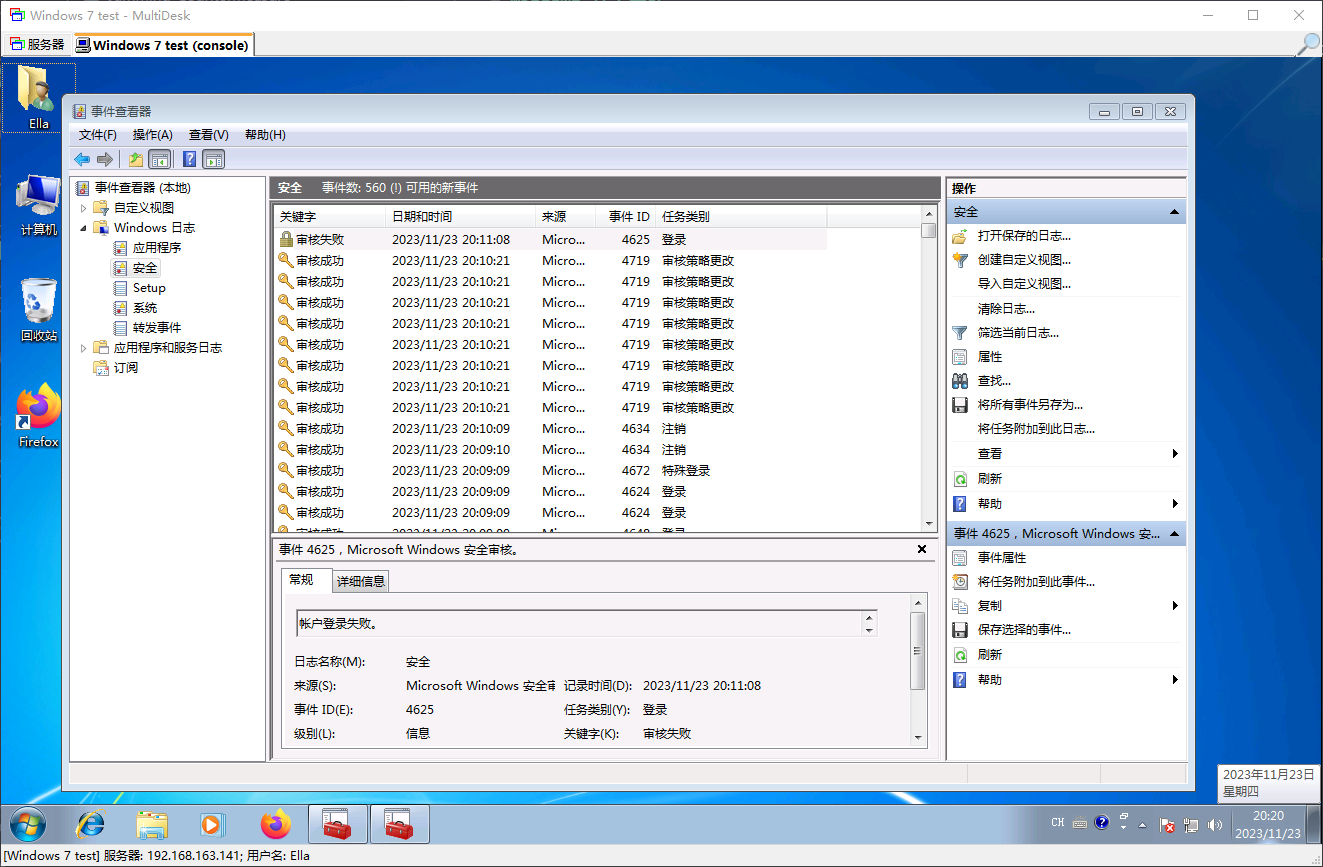
Task: Expand 帮助 submenu in 安全 section
Action: coord(1175,504)
